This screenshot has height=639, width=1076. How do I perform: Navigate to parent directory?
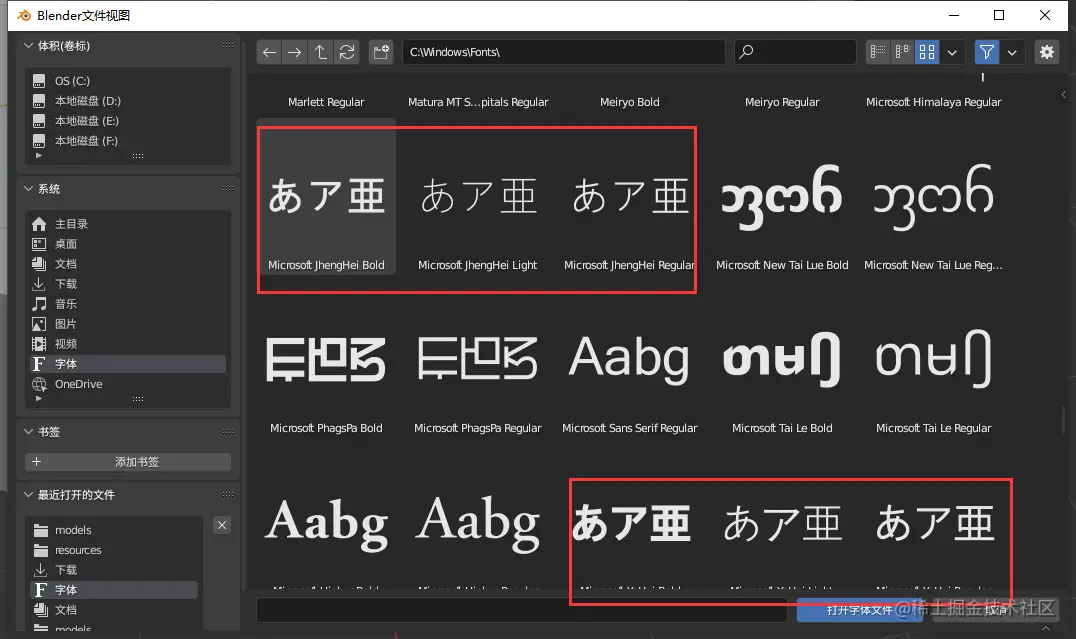pos(320,52)
